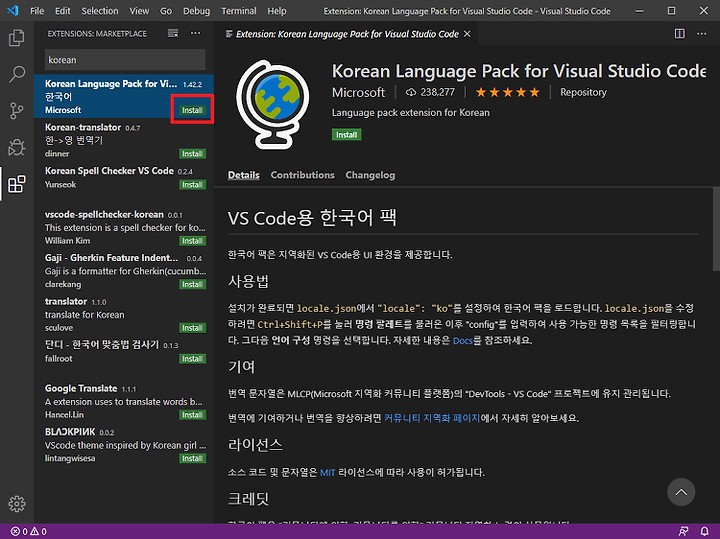Click Install button in extension details header
Image resolution: width=720 pixels, height=539 pixels.
(346, 135)
